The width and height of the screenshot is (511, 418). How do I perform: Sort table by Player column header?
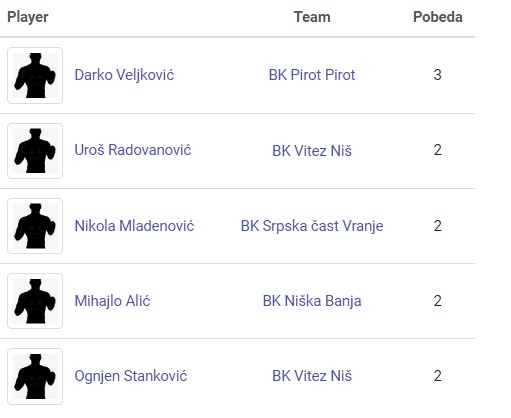[28, 17]
